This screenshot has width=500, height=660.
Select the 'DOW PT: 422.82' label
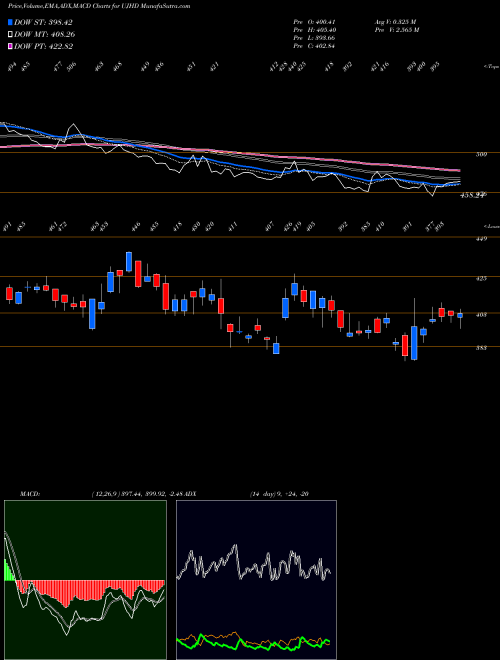44,46
